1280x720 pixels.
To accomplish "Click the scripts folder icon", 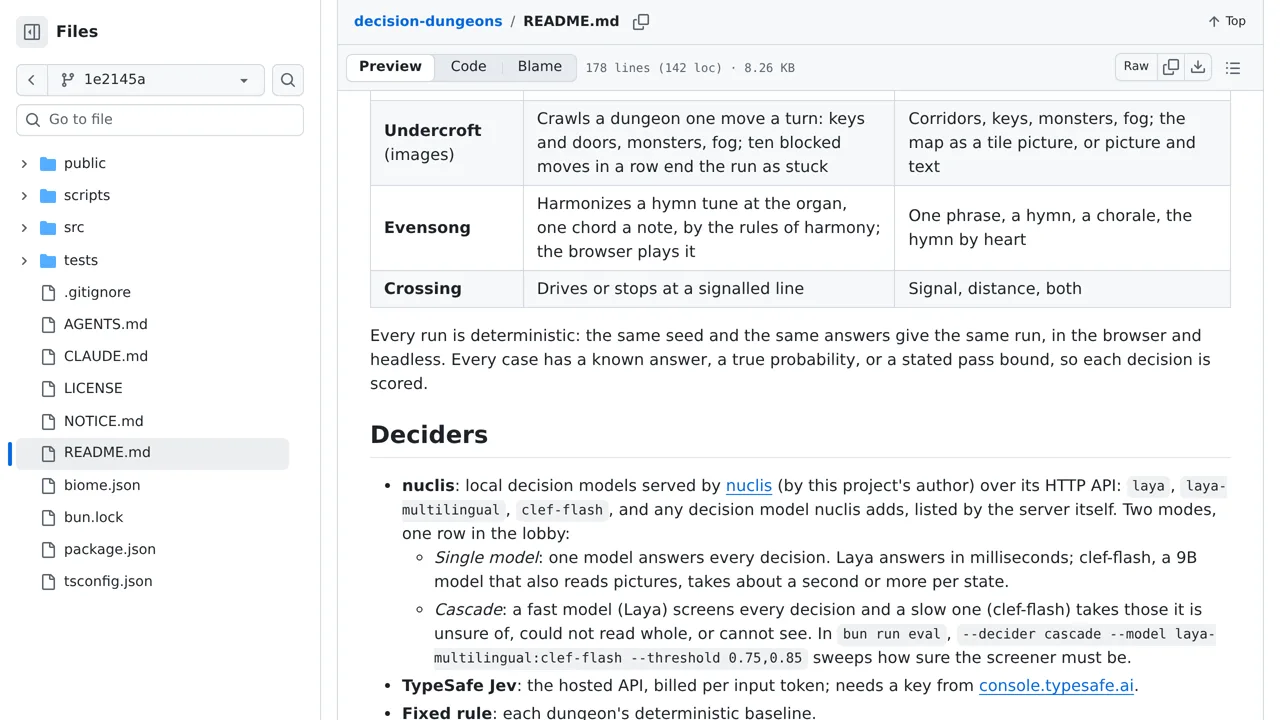I will coord(48,196).
